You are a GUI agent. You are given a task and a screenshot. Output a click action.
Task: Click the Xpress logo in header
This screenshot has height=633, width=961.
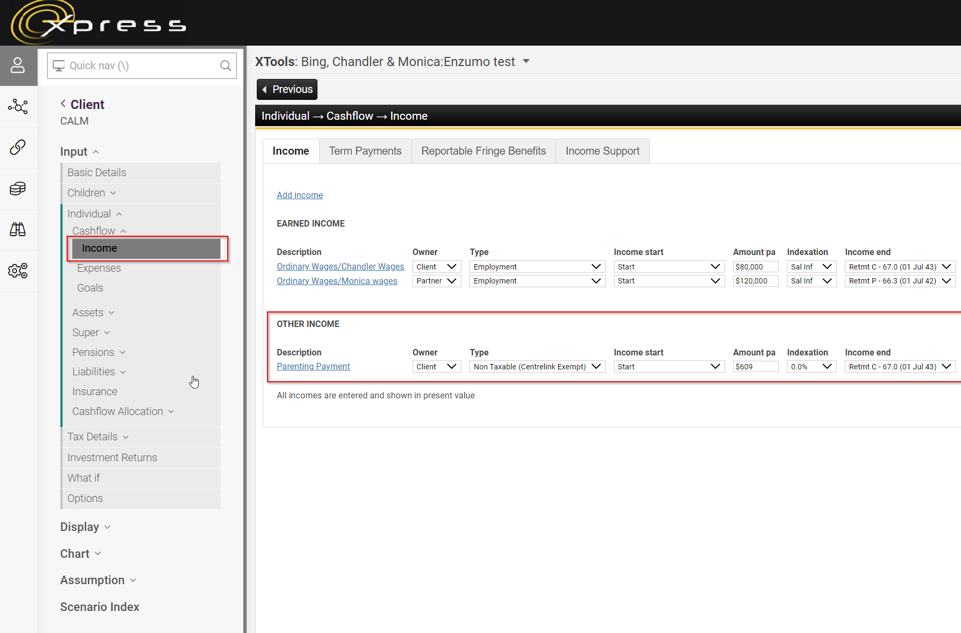point(98,22)
